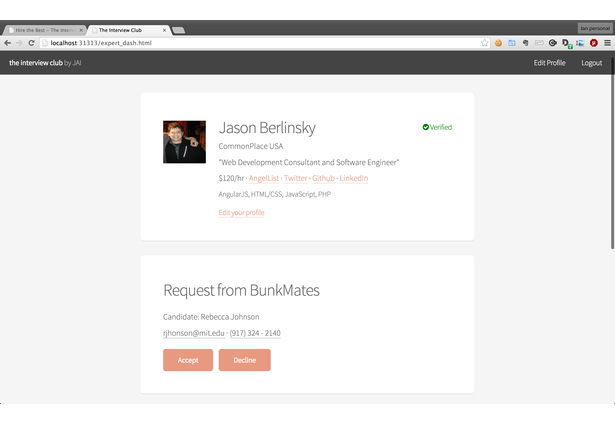Accept the BunkMates request
The width and height of the screenshot is (615, 424).
click(x=188, y=360)
